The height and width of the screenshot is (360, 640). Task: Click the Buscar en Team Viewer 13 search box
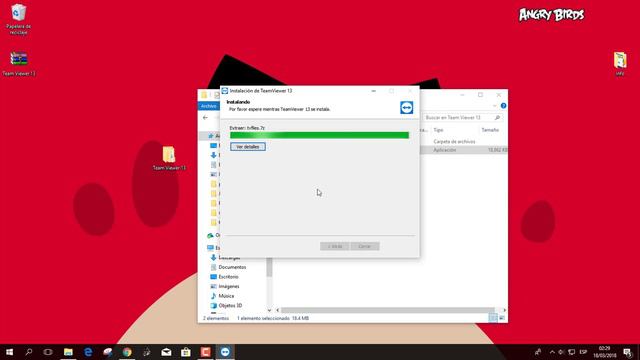click(x=462, y=118)
